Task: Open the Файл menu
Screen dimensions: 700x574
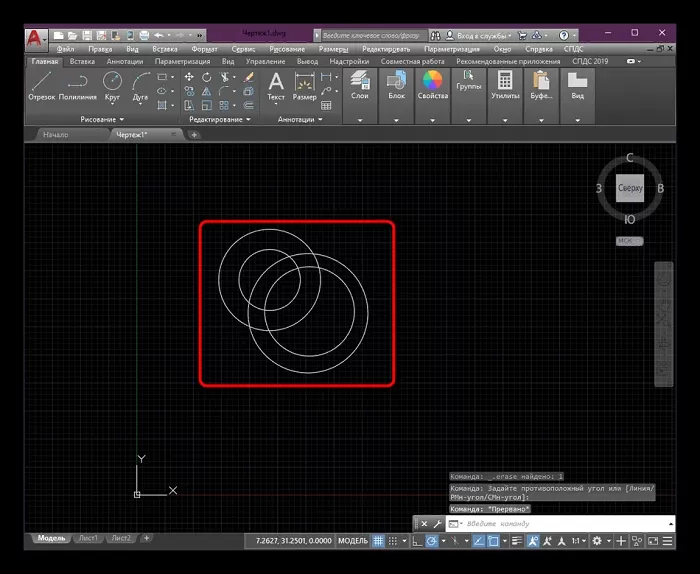Action: point(65,49)
